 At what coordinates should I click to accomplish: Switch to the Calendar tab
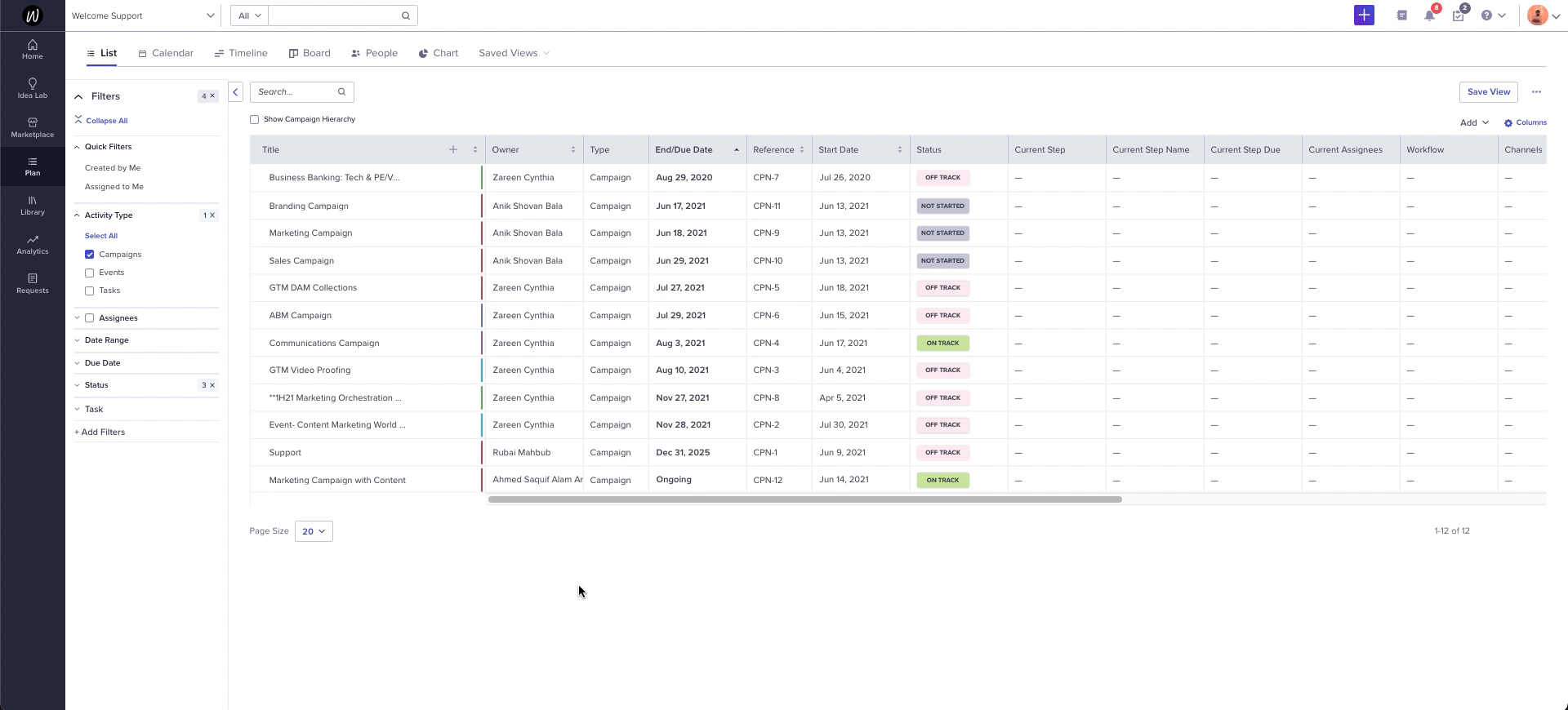[166, 53]
